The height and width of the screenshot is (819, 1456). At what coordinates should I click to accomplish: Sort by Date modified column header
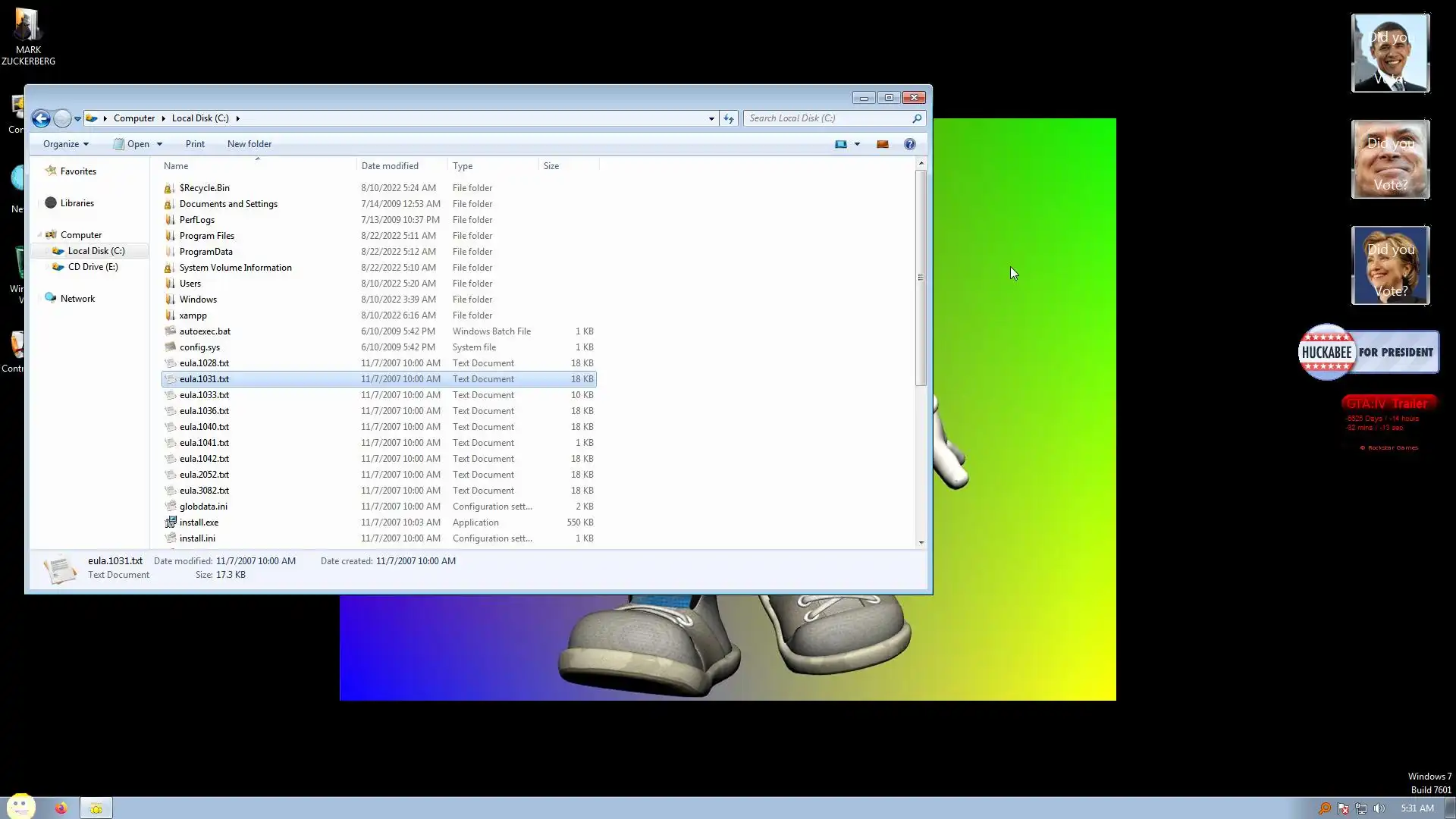[390, 166]
